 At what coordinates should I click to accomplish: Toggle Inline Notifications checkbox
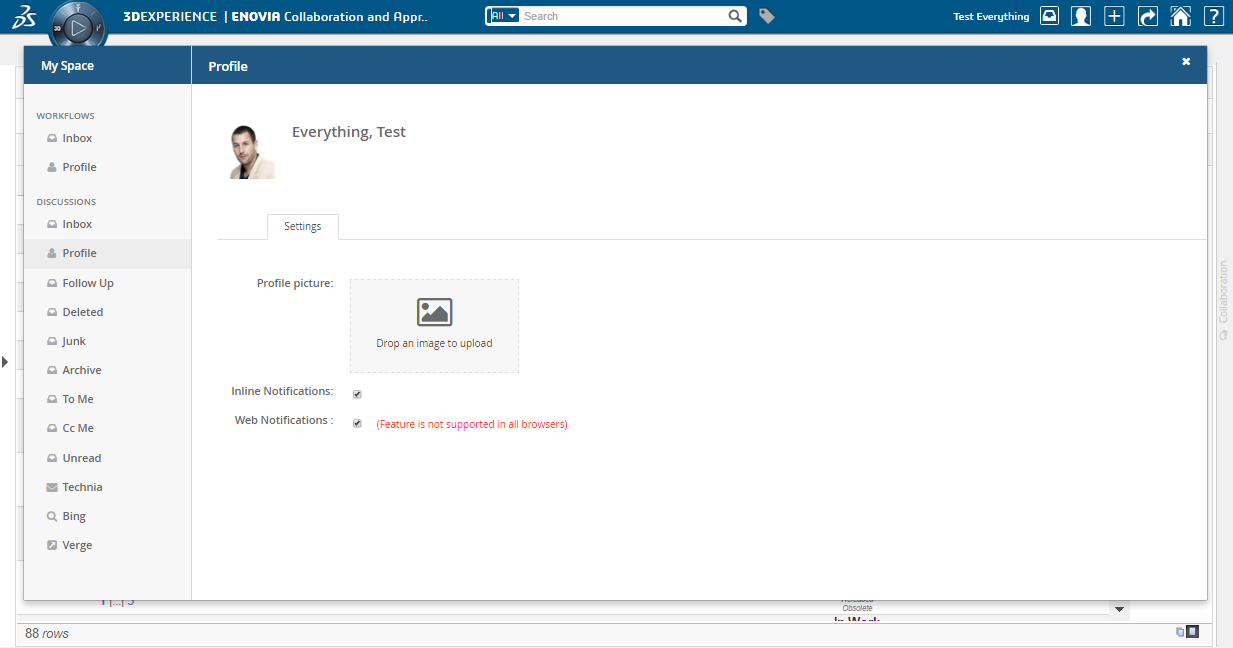point(357,394)
